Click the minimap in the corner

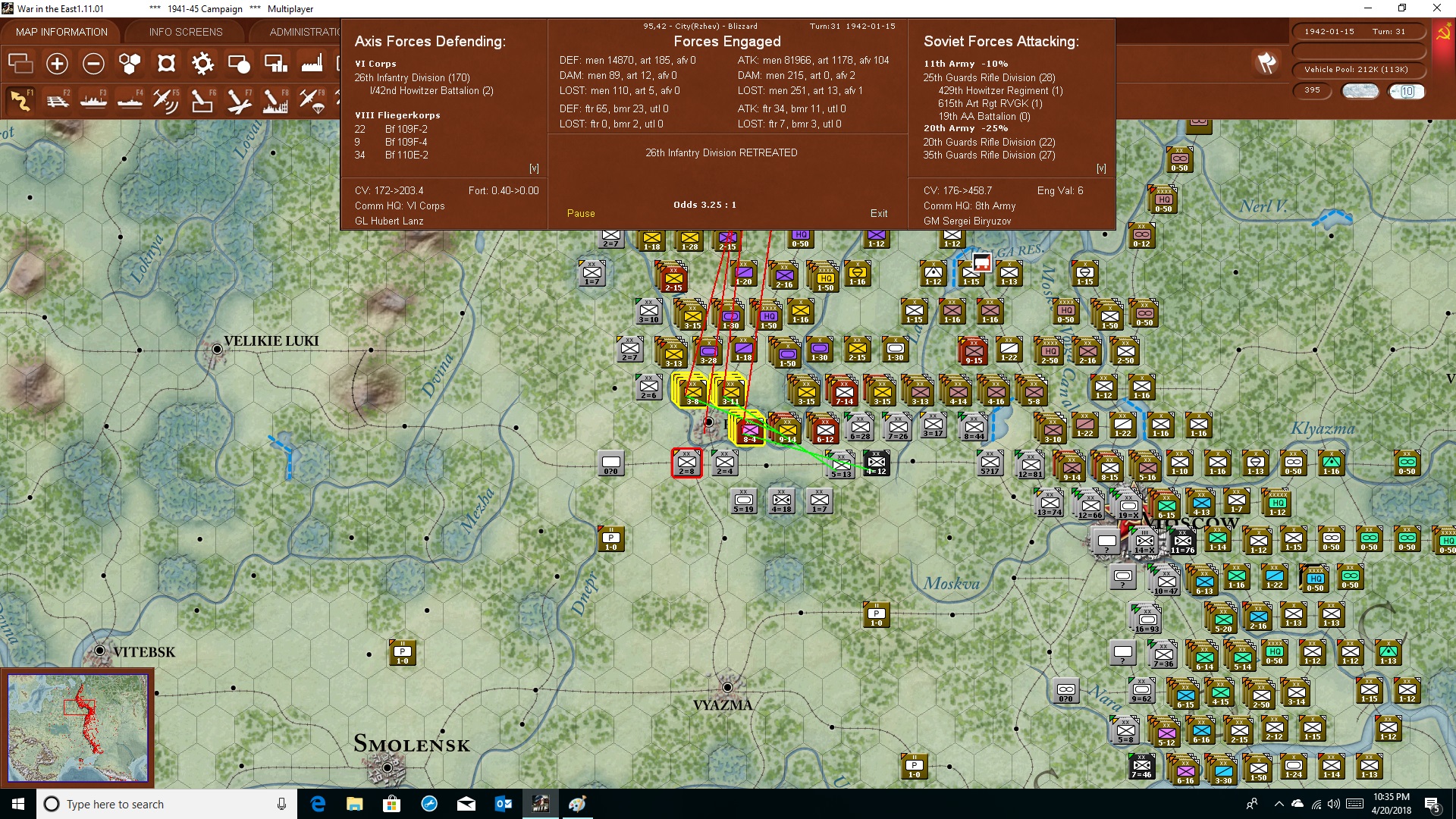(77, 728)
